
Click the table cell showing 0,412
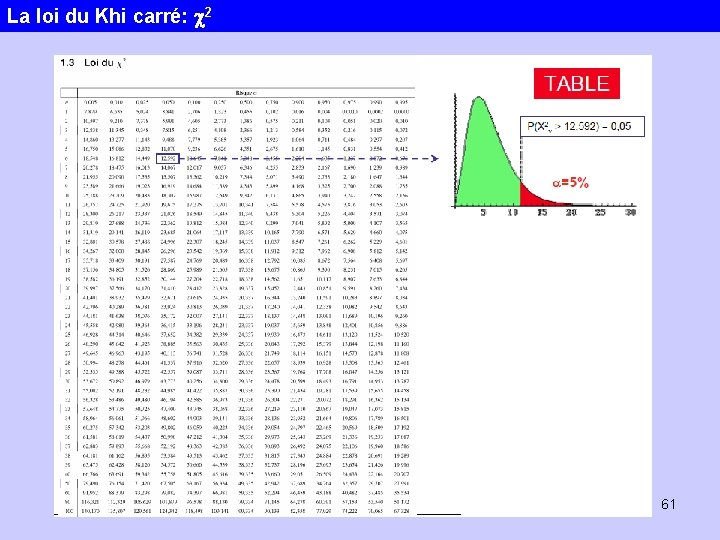[x=401, y=149]
